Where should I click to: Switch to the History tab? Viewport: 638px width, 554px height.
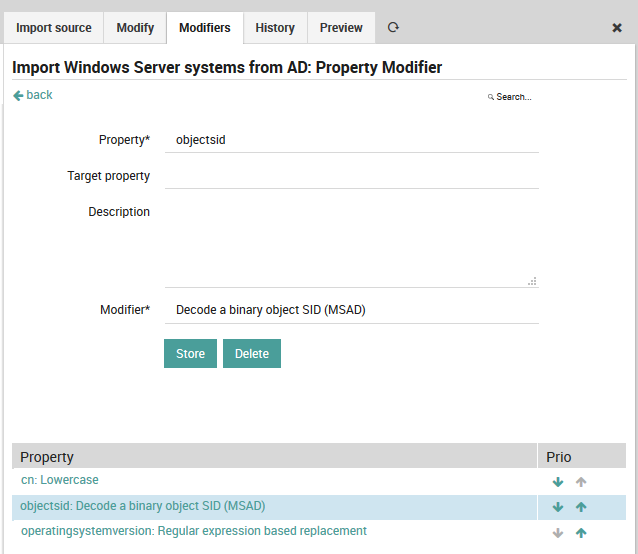(x=275, y=28)
